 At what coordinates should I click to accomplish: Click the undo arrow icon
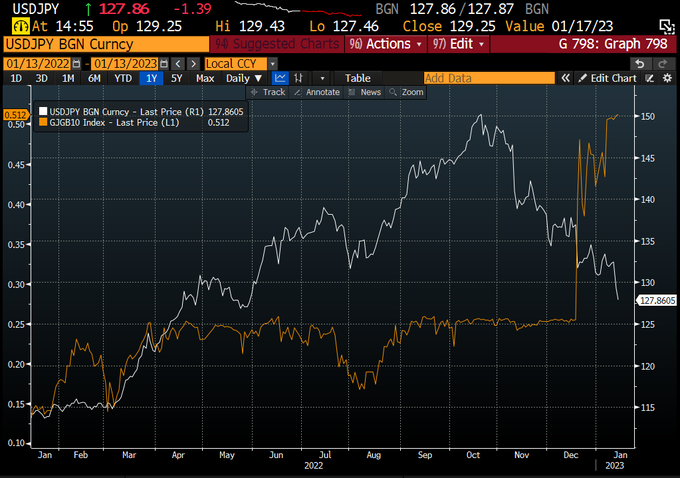tap(640, 64)
